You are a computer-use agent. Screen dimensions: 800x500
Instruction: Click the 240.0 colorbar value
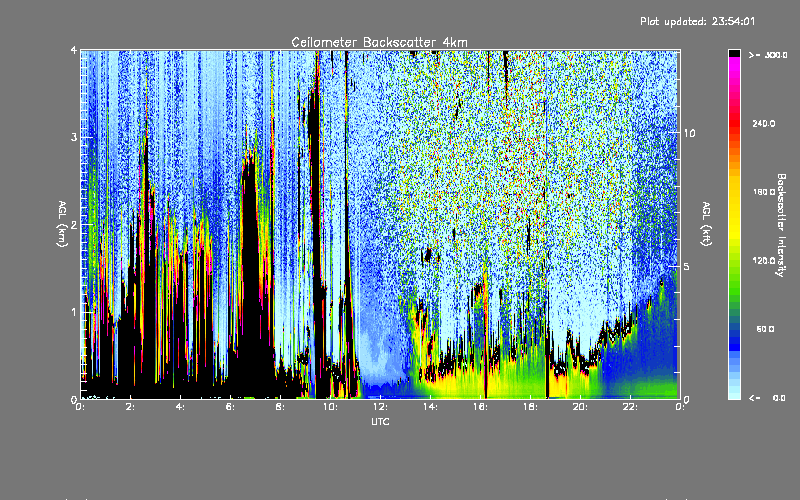click(763, 124)
